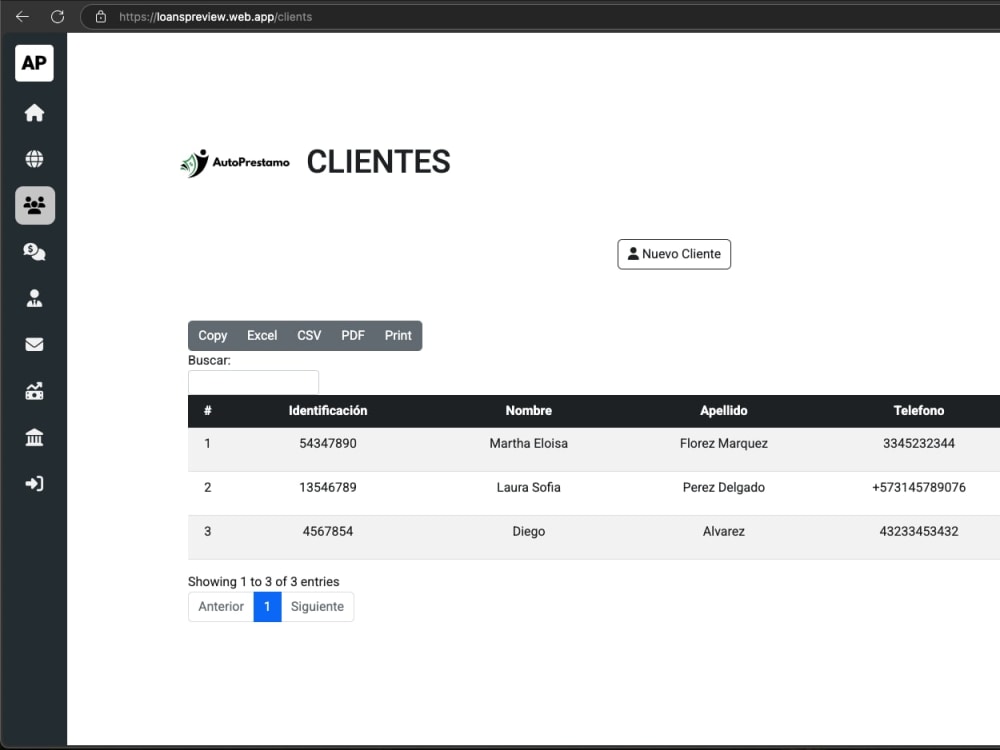This screenshot has height=750, width=1000.
Task: Open the bank building icon
Action: (x=34, y=438)
